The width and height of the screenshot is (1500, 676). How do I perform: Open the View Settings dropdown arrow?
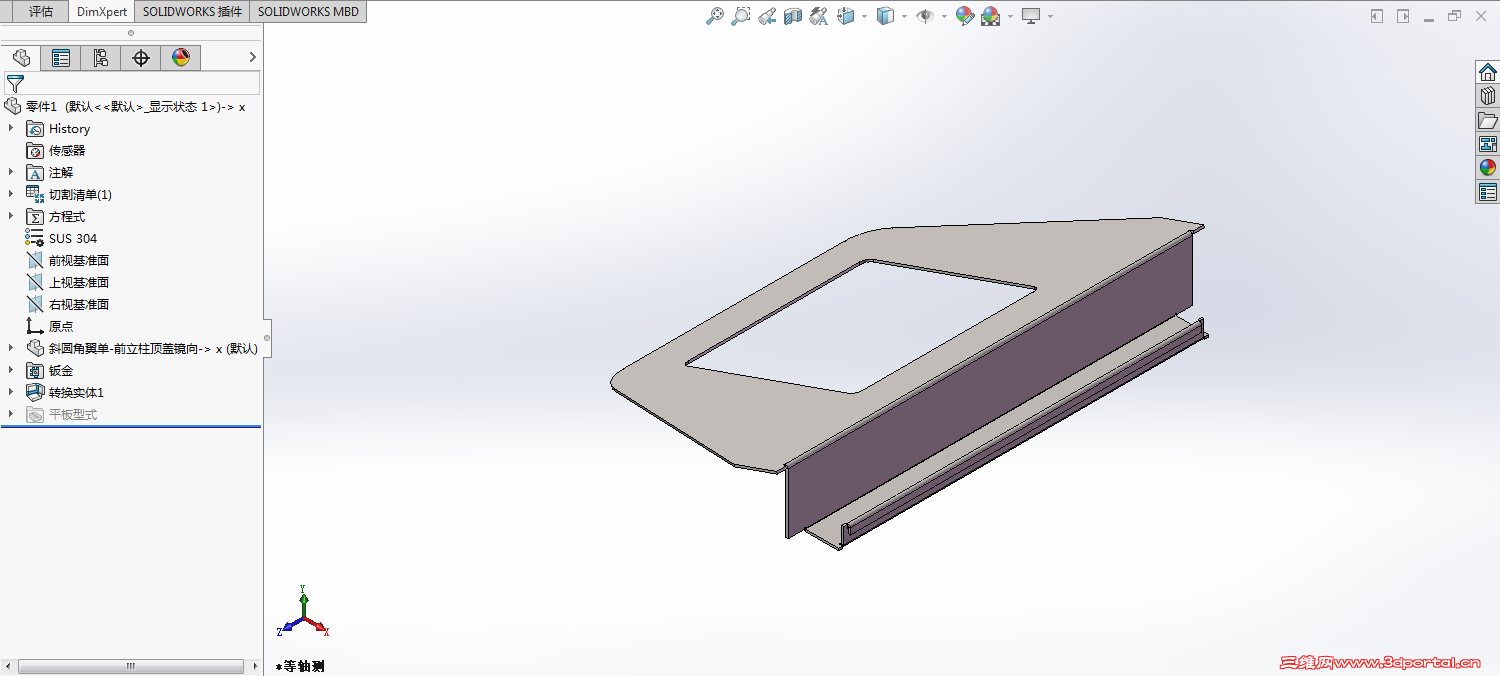click(1050, 16)
